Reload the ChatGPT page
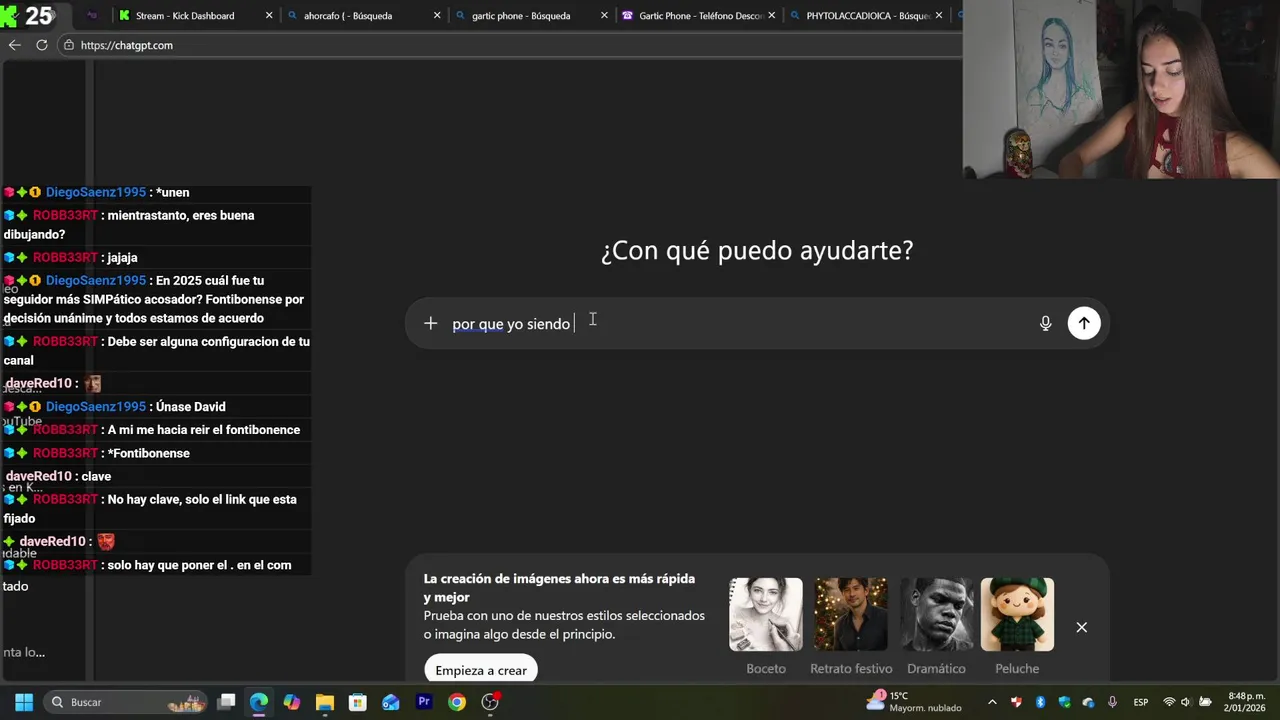This screenshot has width=1280, height=720. tap(42, 45)
